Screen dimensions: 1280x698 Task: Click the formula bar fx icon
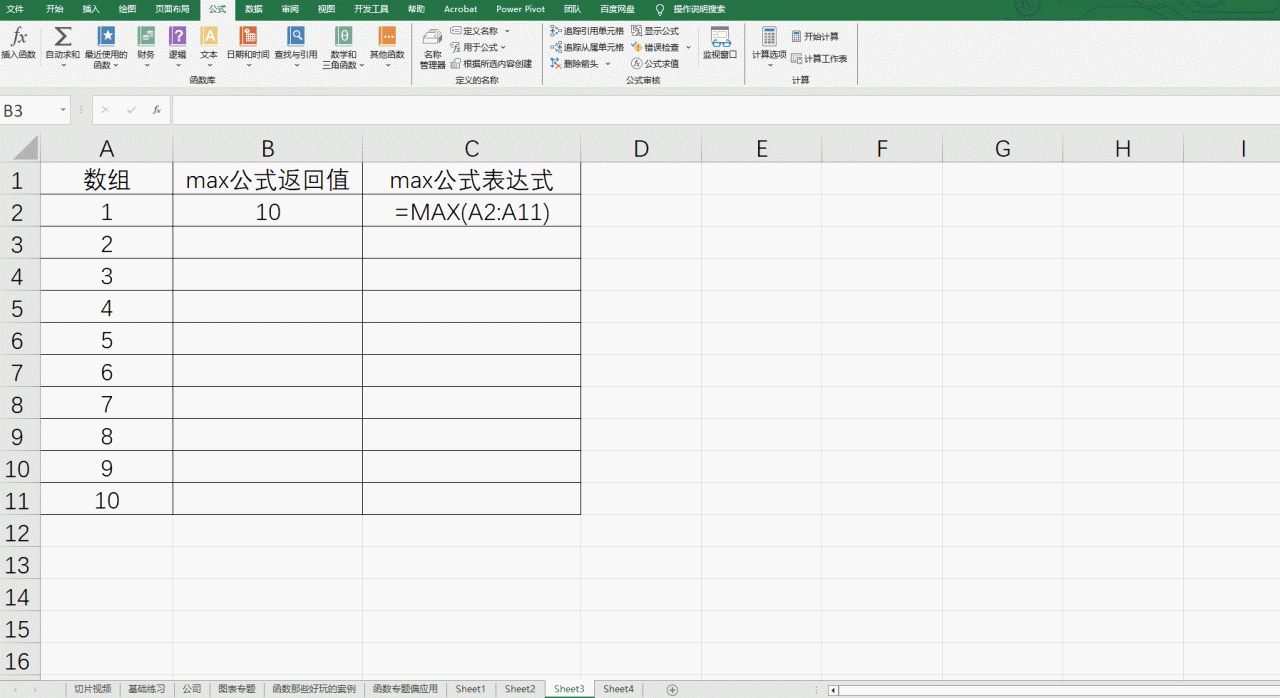click(157, 110)
